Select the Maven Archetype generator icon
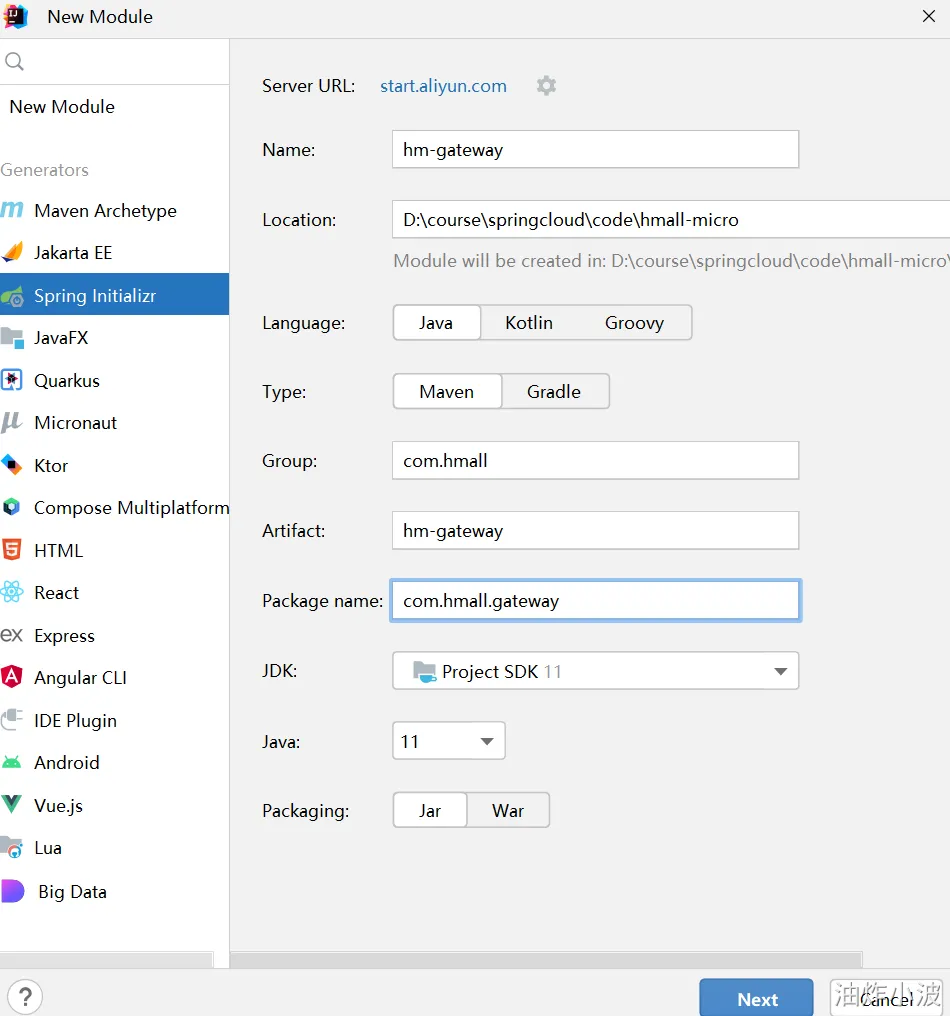 (x=12, y=211)
